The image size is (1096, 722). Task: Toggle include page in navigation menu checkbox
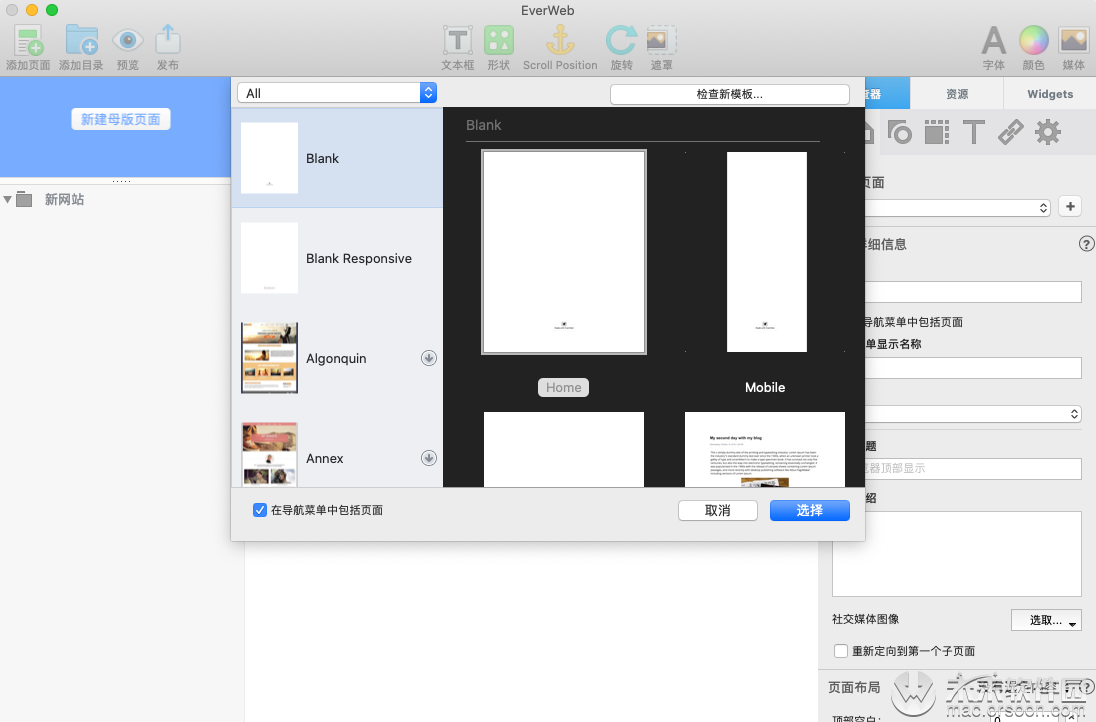pyautogui.click(x=259, y=510)
